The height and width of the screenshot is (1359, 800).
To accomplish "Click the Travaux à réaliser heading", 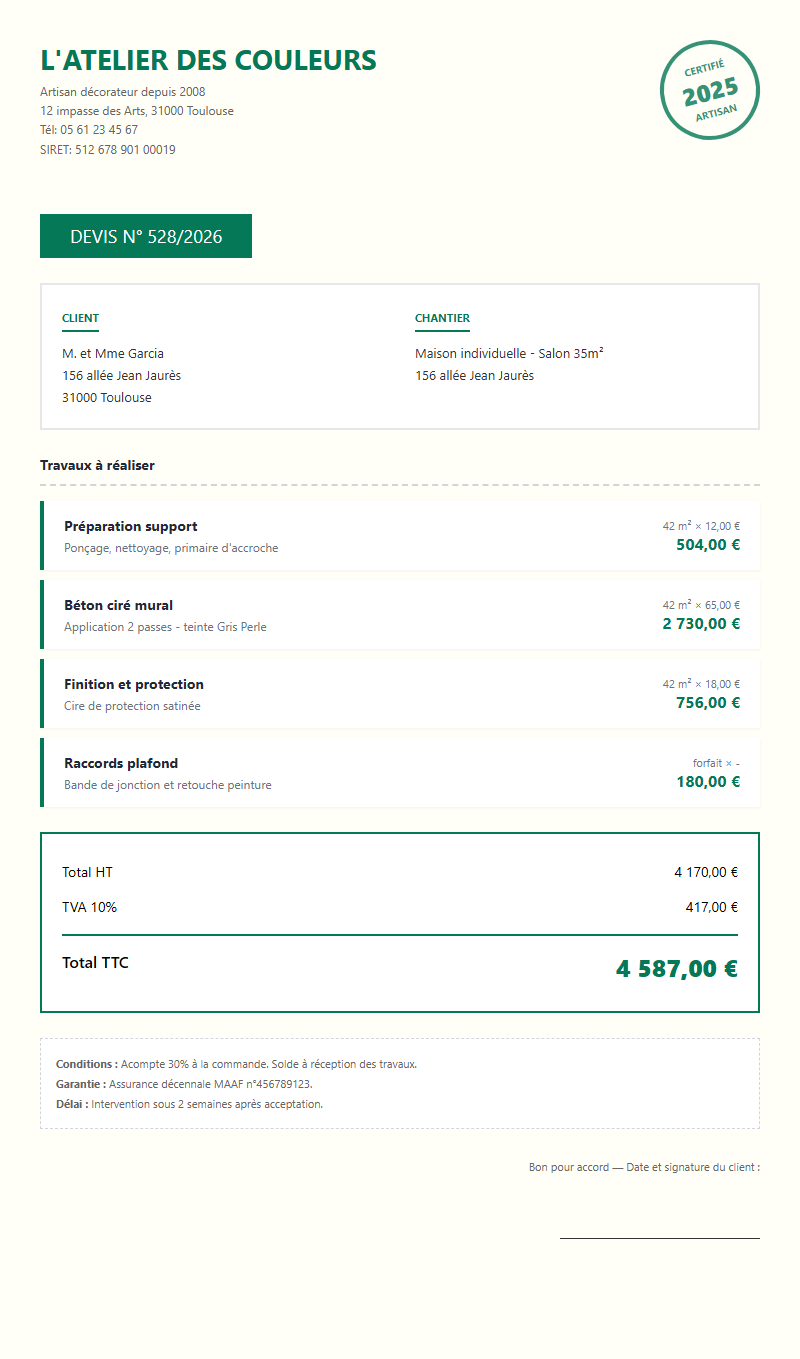I will pyautogui.click(x=97, y=465).
